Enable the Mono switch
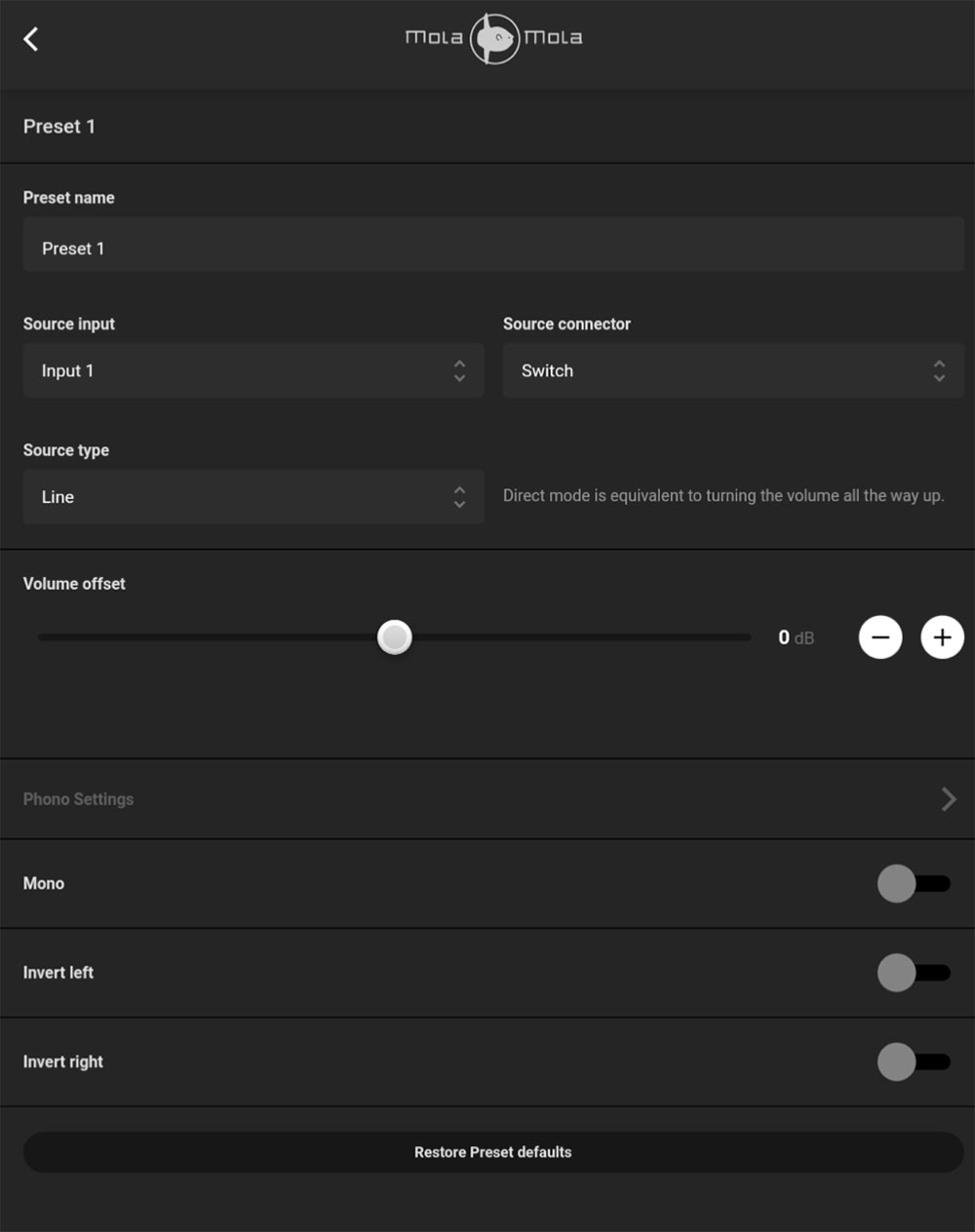975x1232 pixels. click(913, 884)
